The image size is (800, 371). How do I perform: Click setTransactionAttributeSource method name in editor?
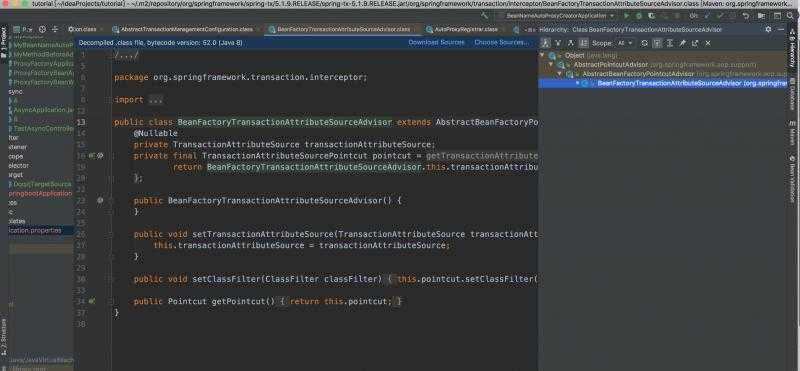(263, 234)
